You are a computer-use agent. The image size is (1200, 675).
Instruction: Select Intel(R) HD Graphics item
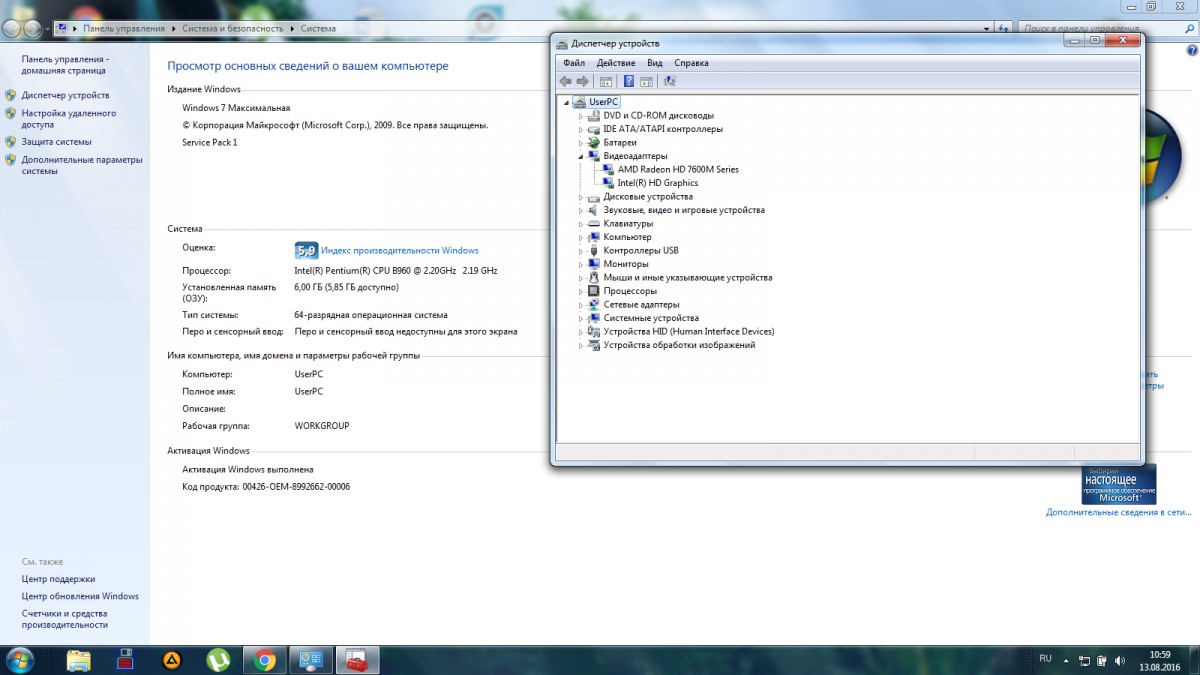pos(658,183)
